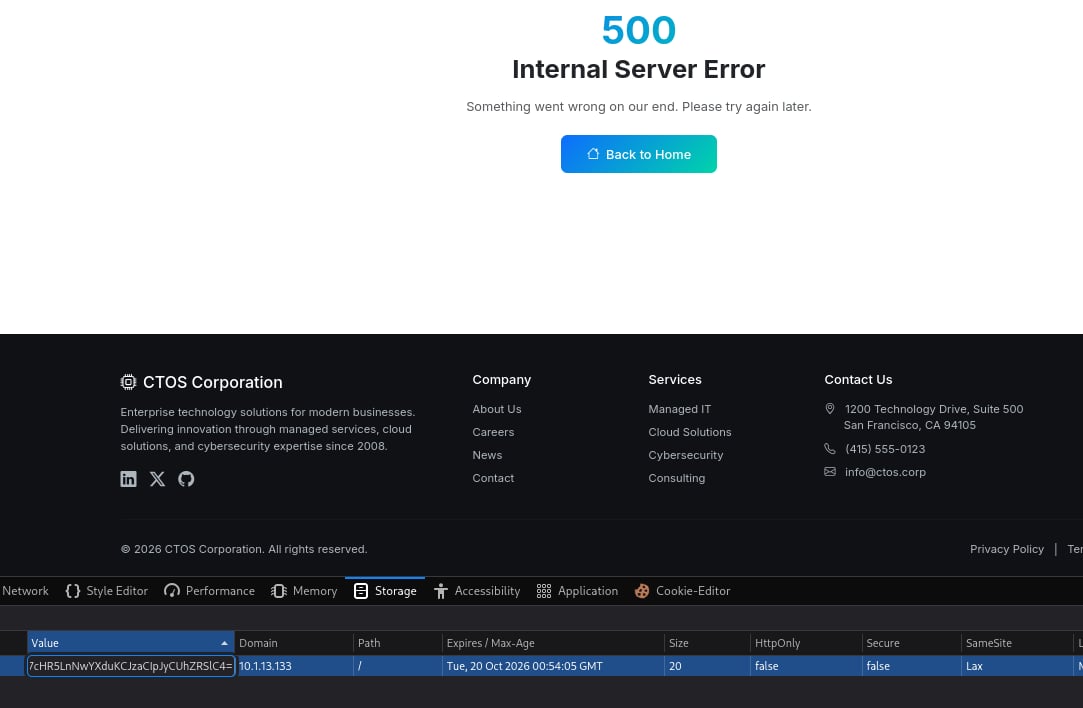Sort by the Expires / Max-Age column
This screenshot has height=708, width=1083.
click(x=553, y=643)
